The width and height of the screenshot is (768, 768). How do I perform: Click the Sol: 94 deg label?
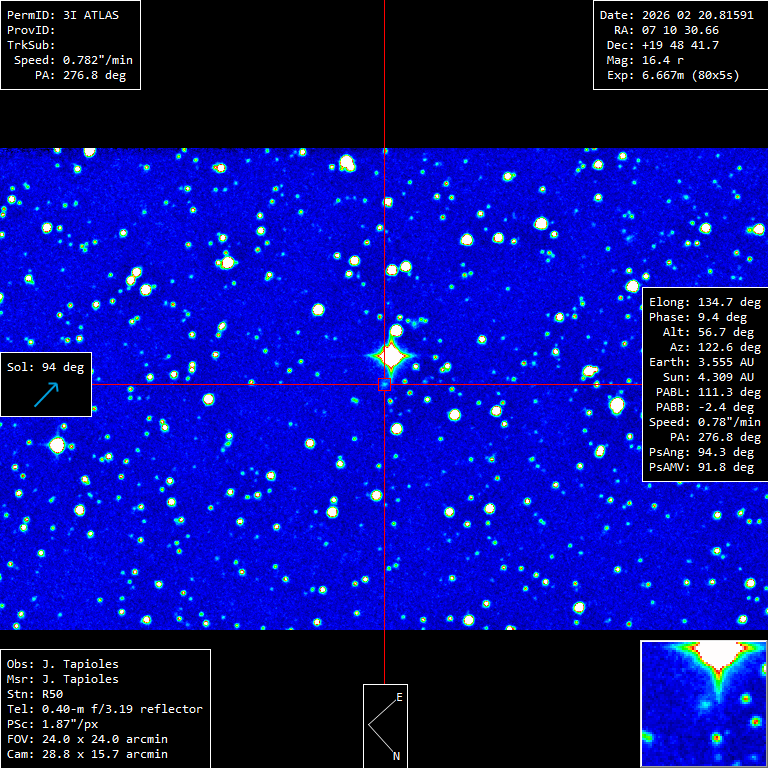(x=46, y=367)
